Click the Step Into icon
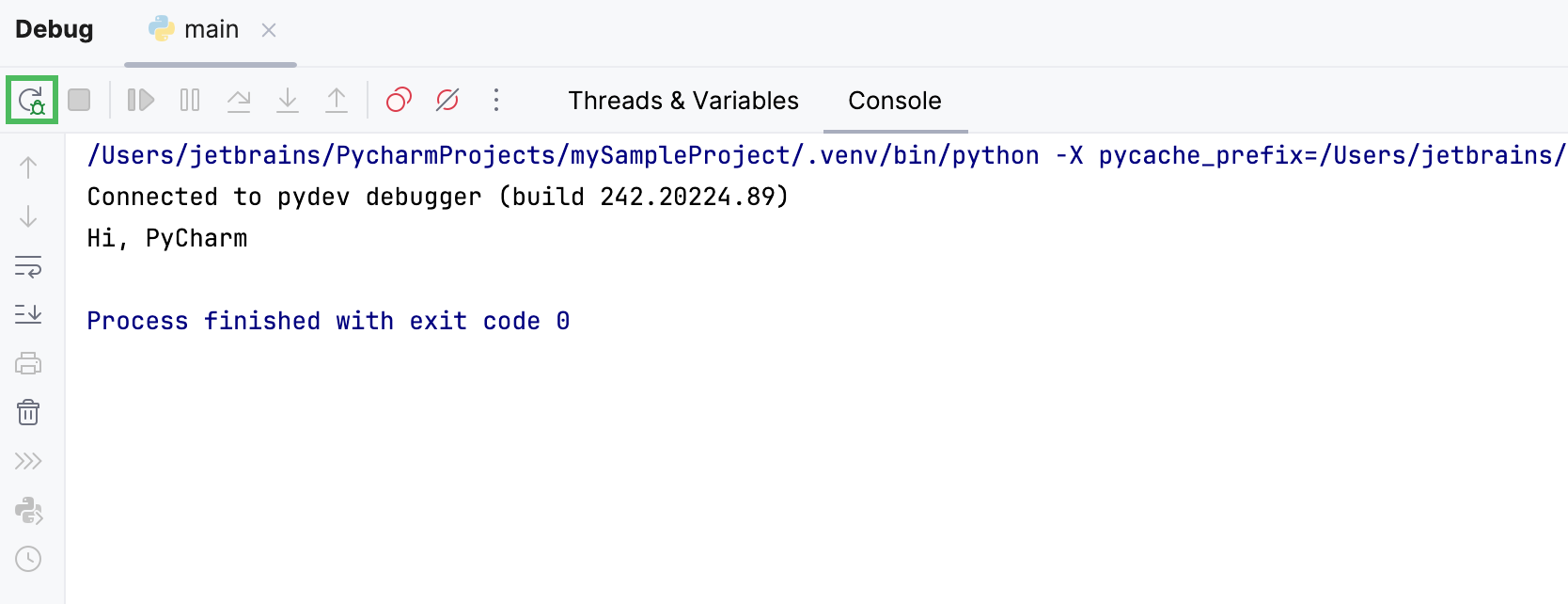1568x604 pixels. coord(288,100)
